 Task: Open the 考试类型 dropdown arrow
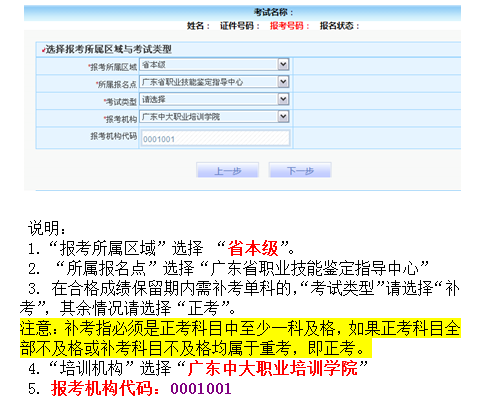[283, 99]
